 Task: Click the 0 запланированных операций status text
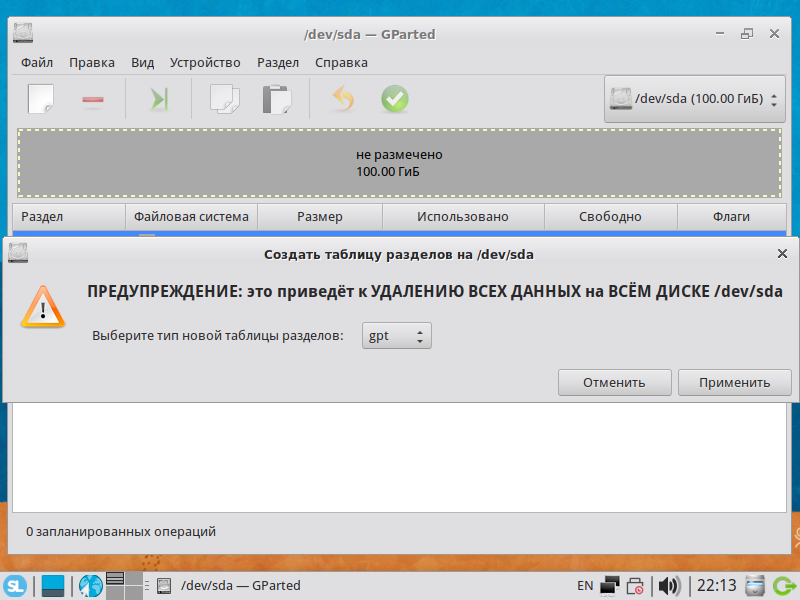(x=121, y=532)
